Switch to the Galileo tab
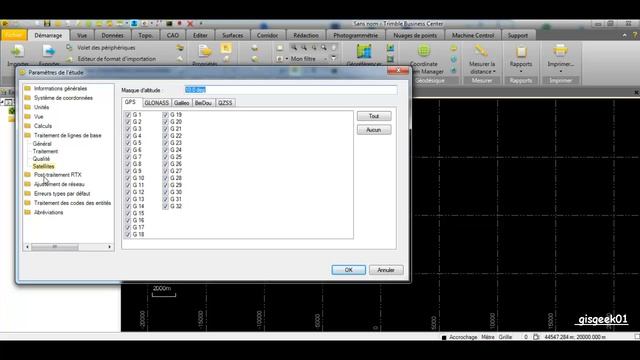Viewport: 640px width, 360px height. 182,103
